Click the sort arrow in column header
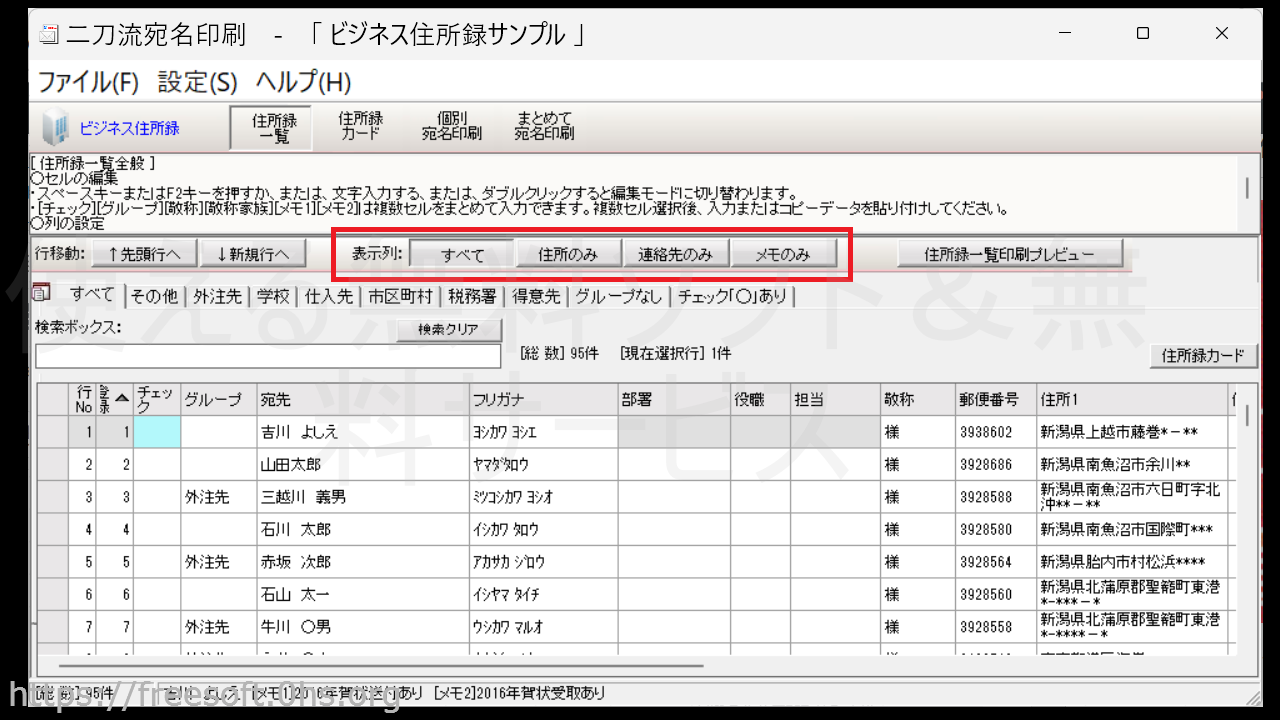This screenshot has height=720, width=1280. click(121, 398)
